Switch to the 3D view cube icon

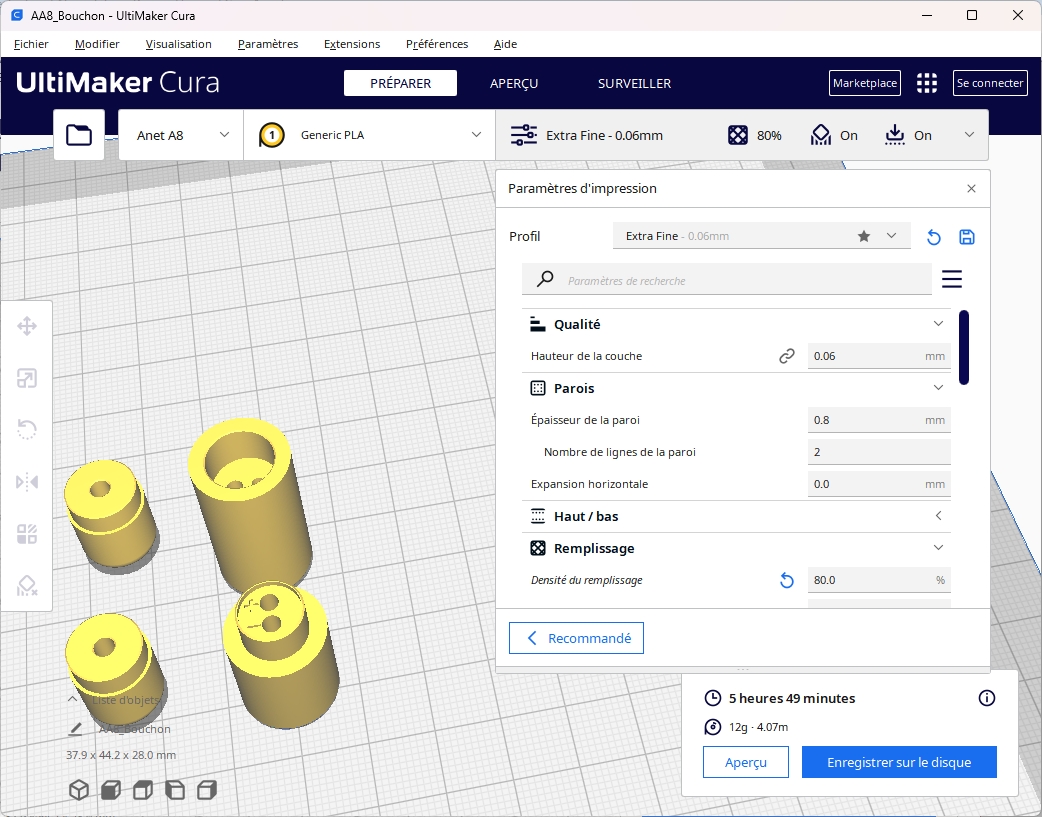(x=79, y=790)
